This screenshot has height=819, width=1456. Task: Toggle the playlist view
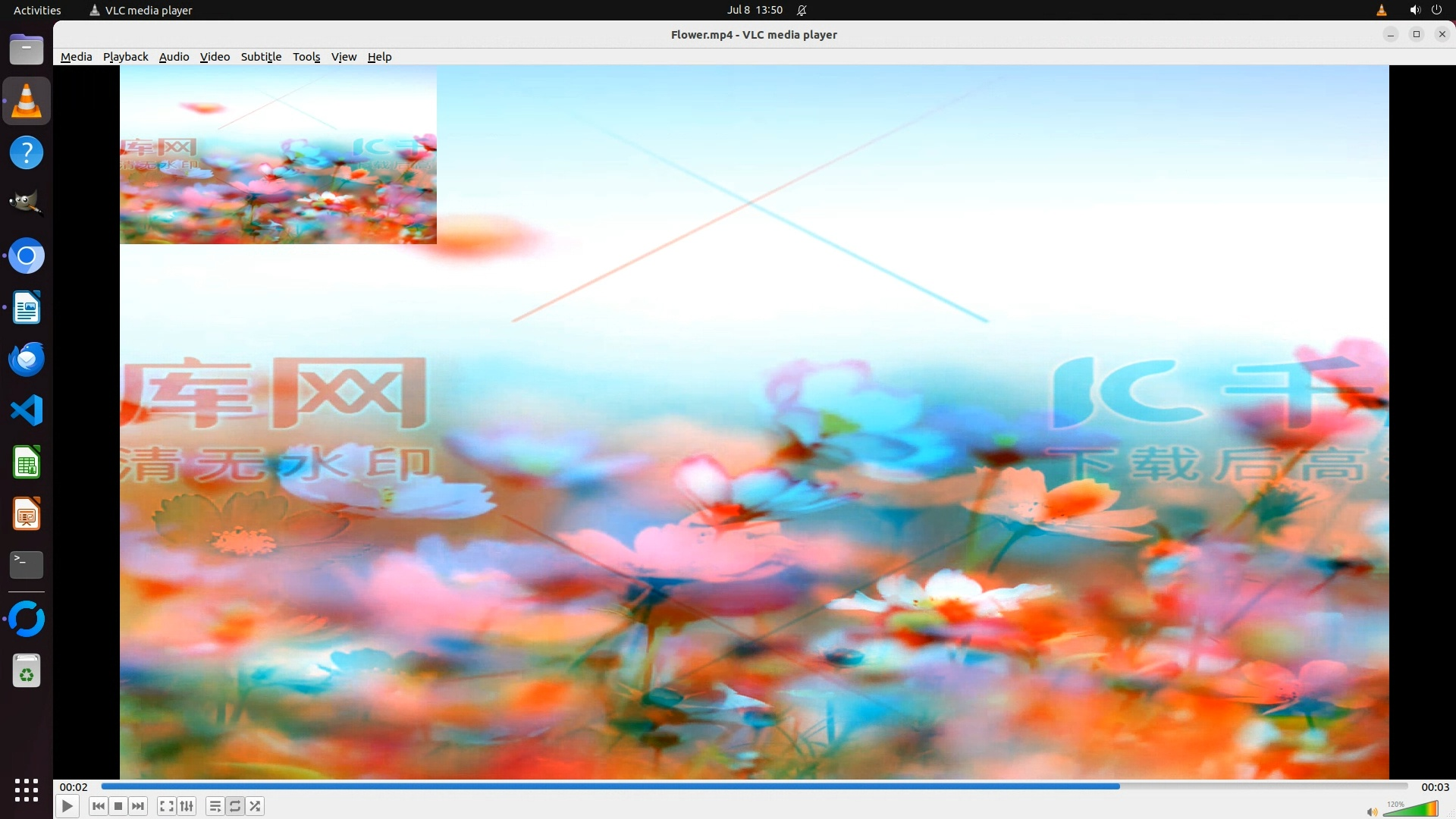[x=215, y=806]
